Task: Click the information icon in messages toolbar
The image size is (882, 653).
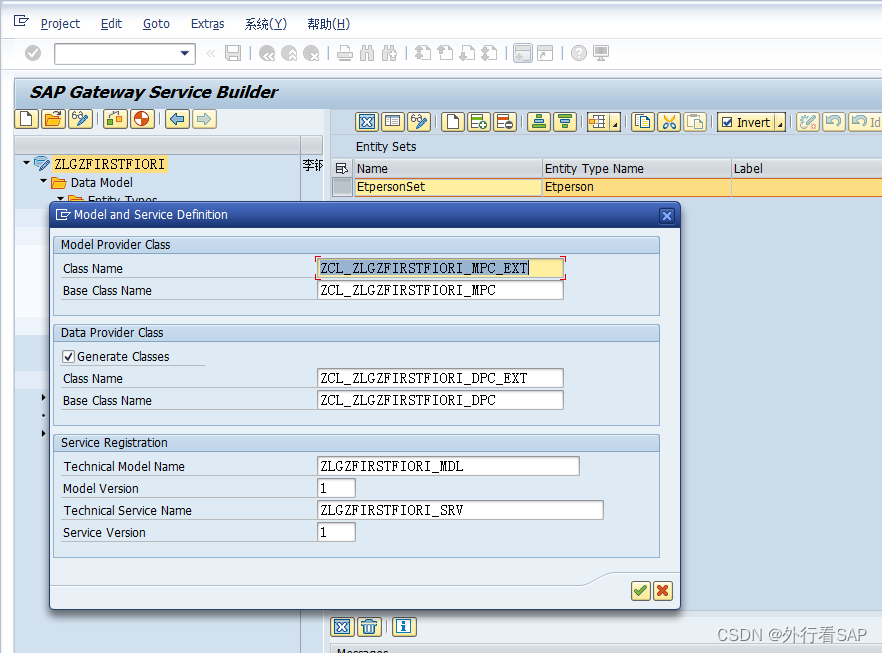Action: 403,627
